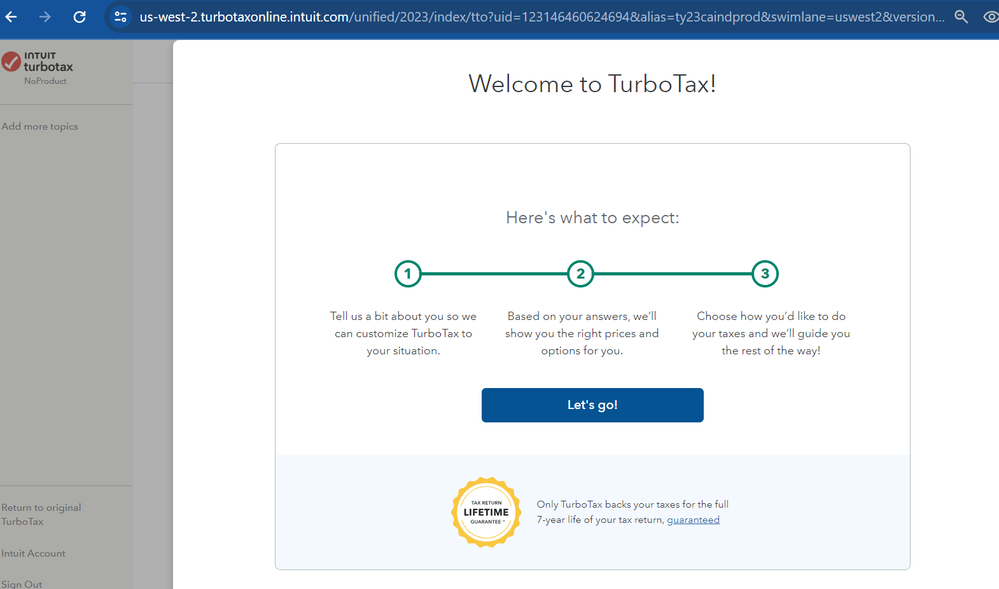Viewport: 999px width, 589px height.
Task: Open the guaranteed link
Action: (693, 520)
